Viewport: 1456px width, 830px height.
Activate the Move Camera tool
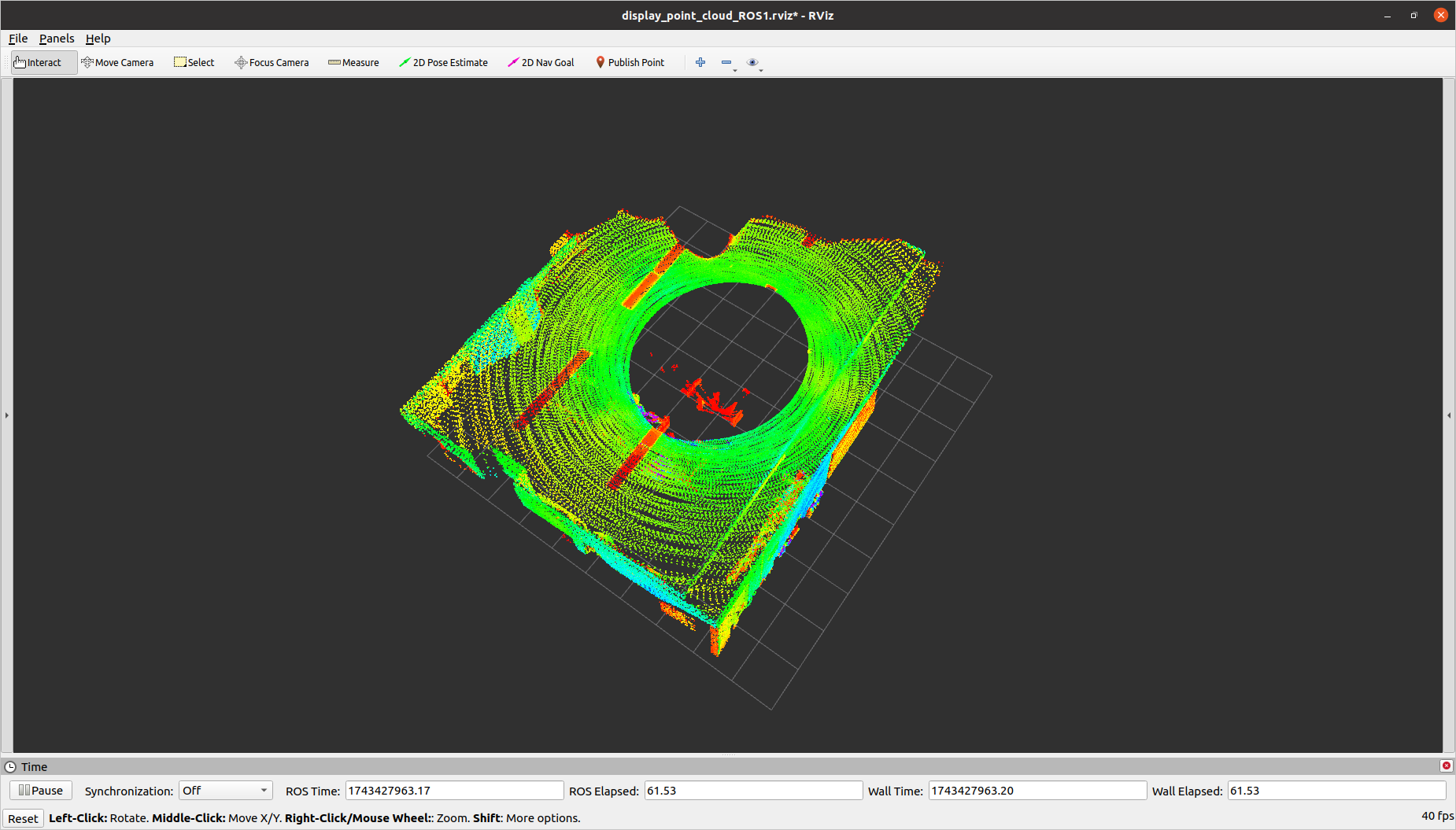click(x=117, y=63)
